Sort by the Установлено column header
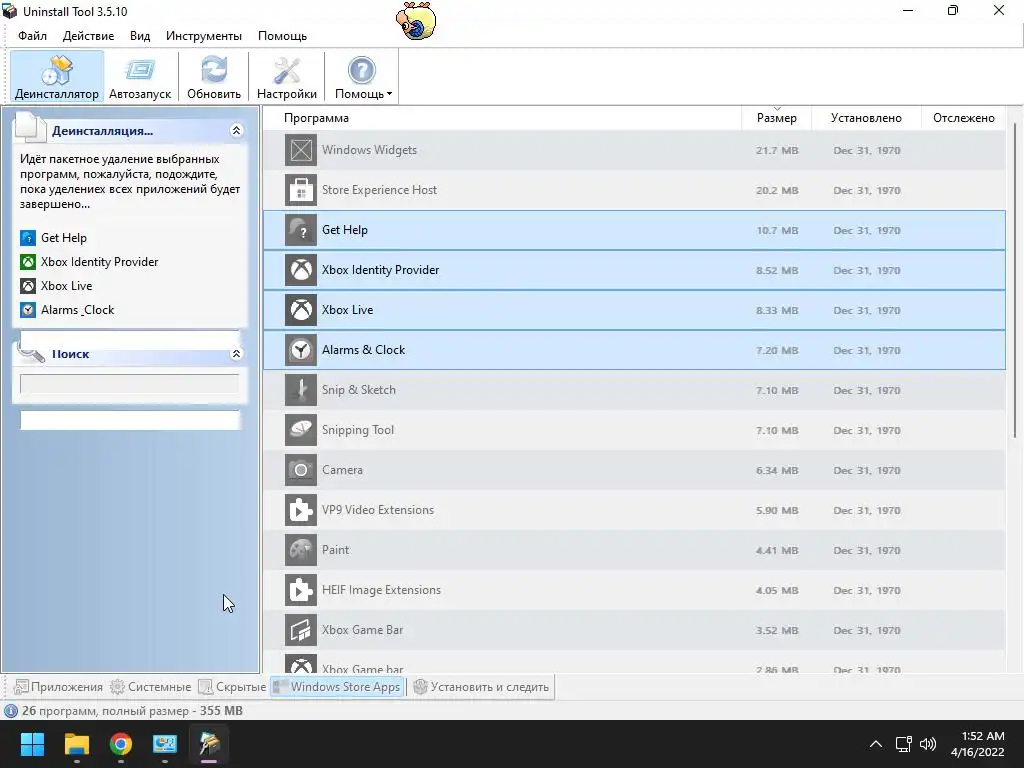 point(866,118)
